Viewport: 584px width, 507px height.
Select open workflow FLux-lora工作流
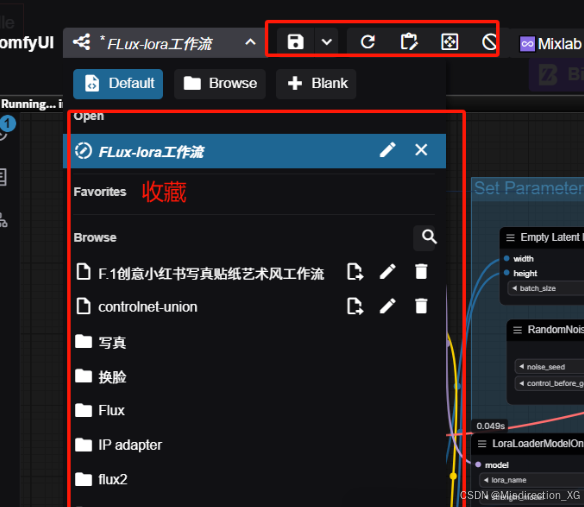[x=254, y=151]
